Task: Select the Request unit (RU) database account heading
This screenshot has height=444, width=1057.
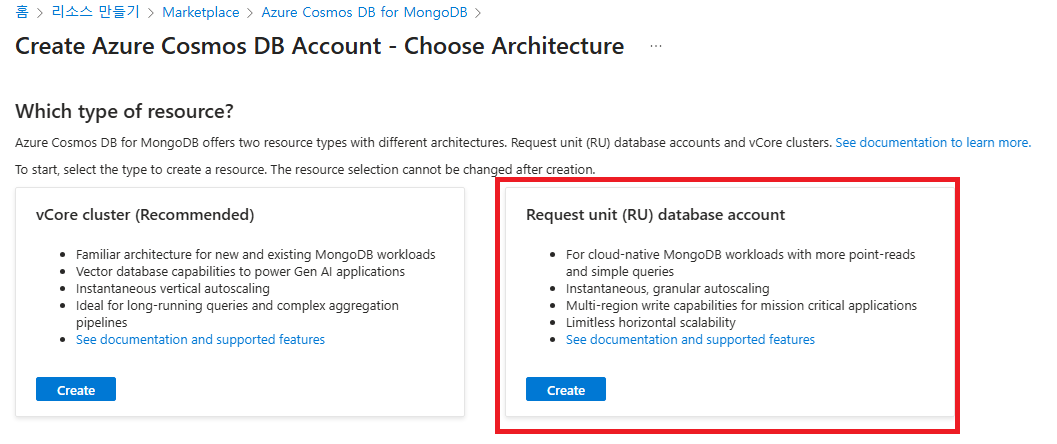Action: [655, 215]
